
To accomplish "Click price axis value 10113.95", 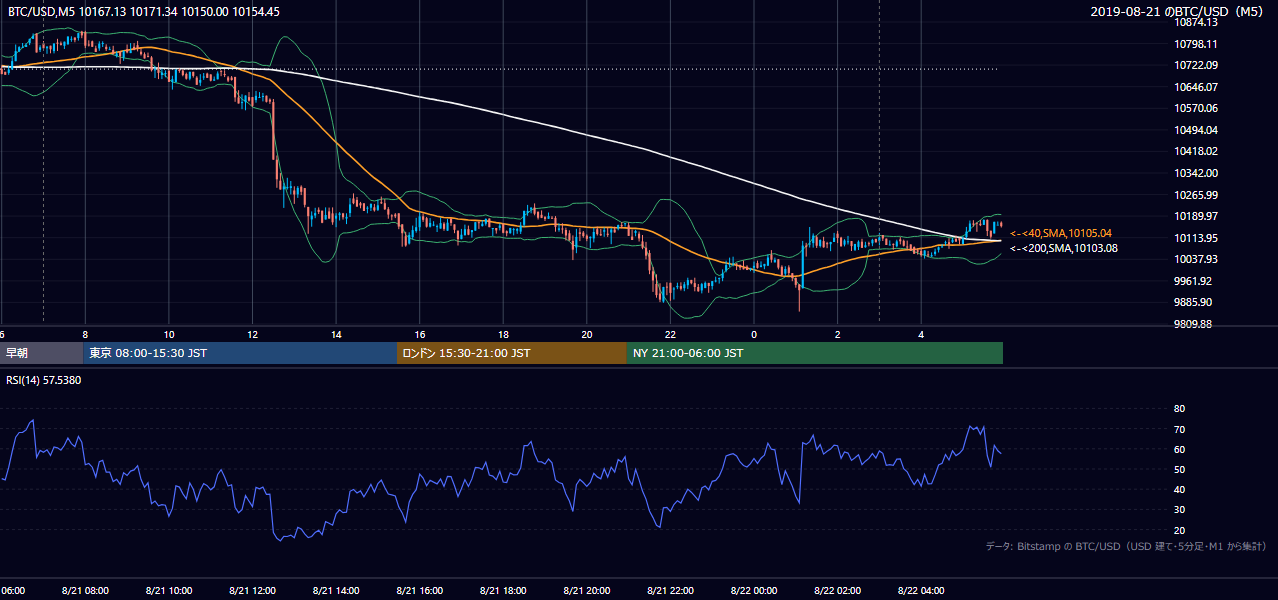I will [x=1196, y=238].
